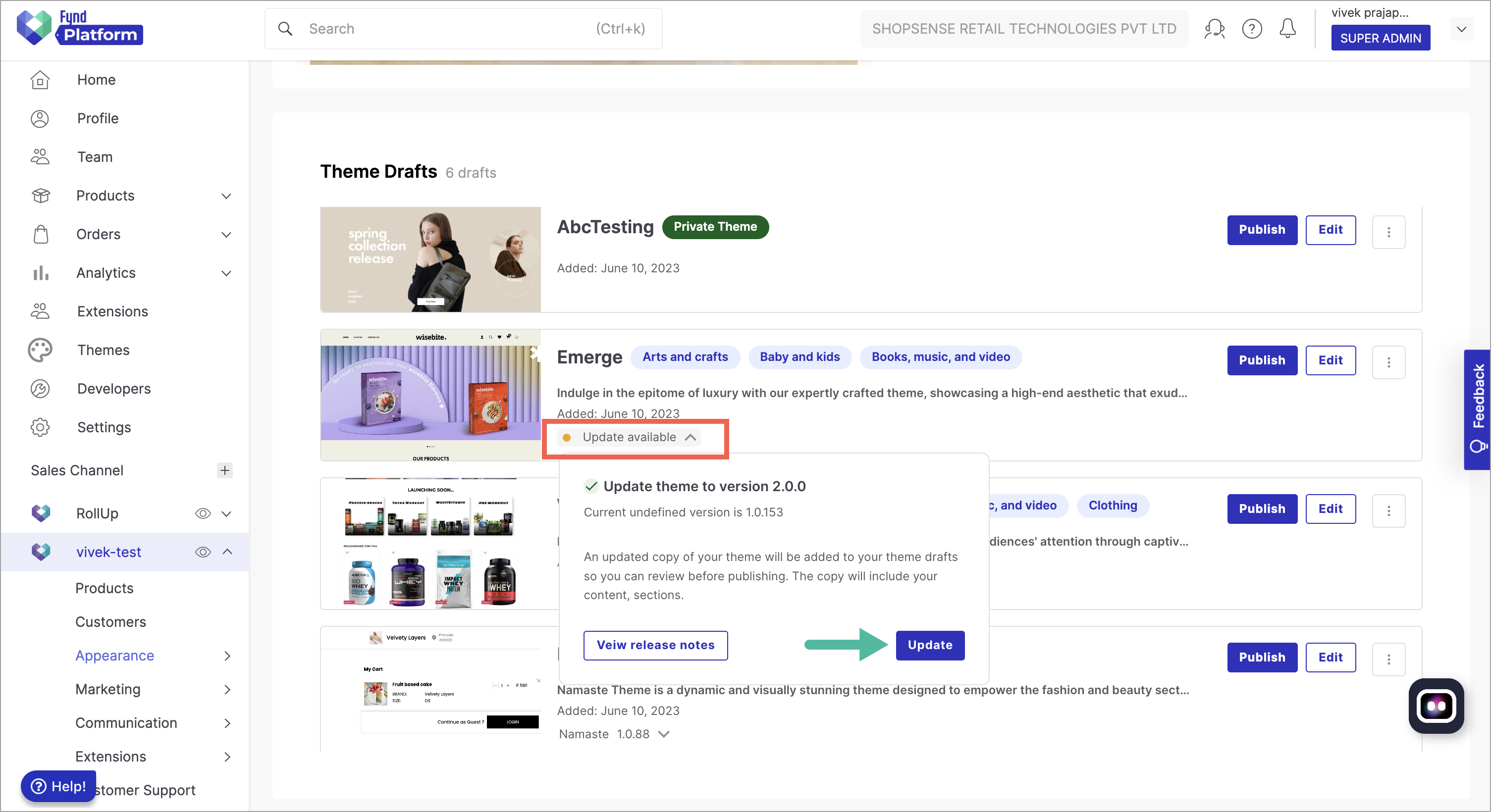Screen dimensions: 1491x812
Task: Collapse the vivek-test sales channel
Action: click(227, 552)
